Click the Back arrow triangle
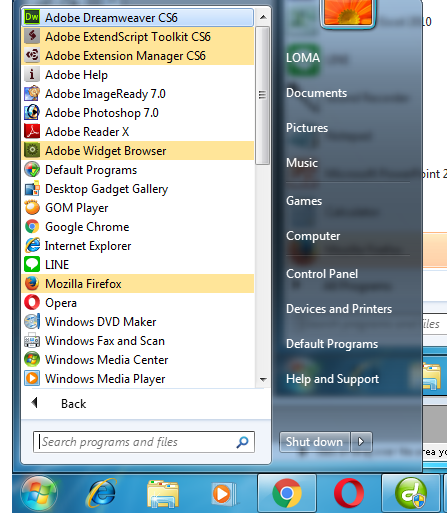 click(34, 403)
